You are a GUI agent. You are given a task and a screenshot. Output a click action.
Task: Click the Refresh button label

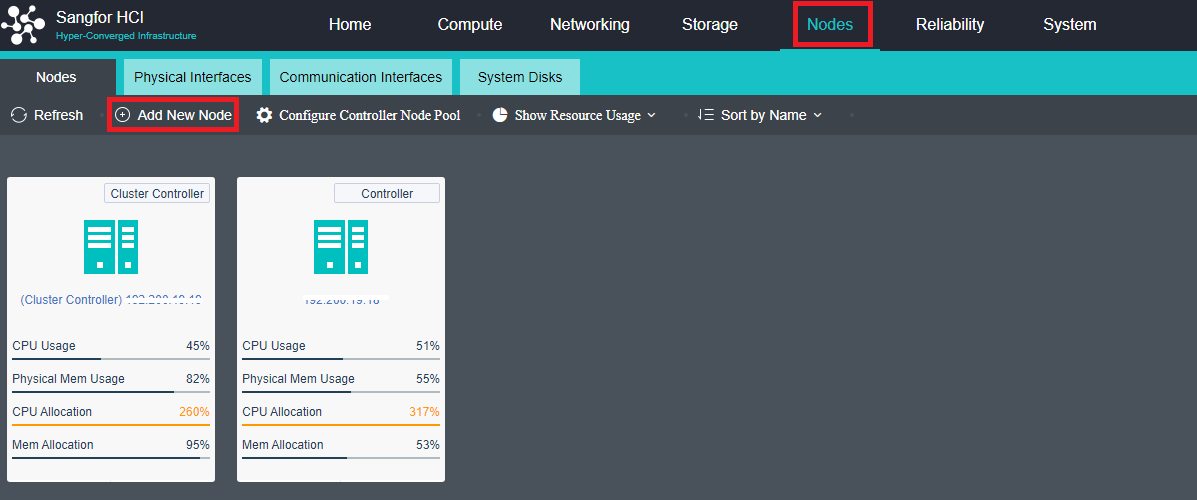click(59, 115)
